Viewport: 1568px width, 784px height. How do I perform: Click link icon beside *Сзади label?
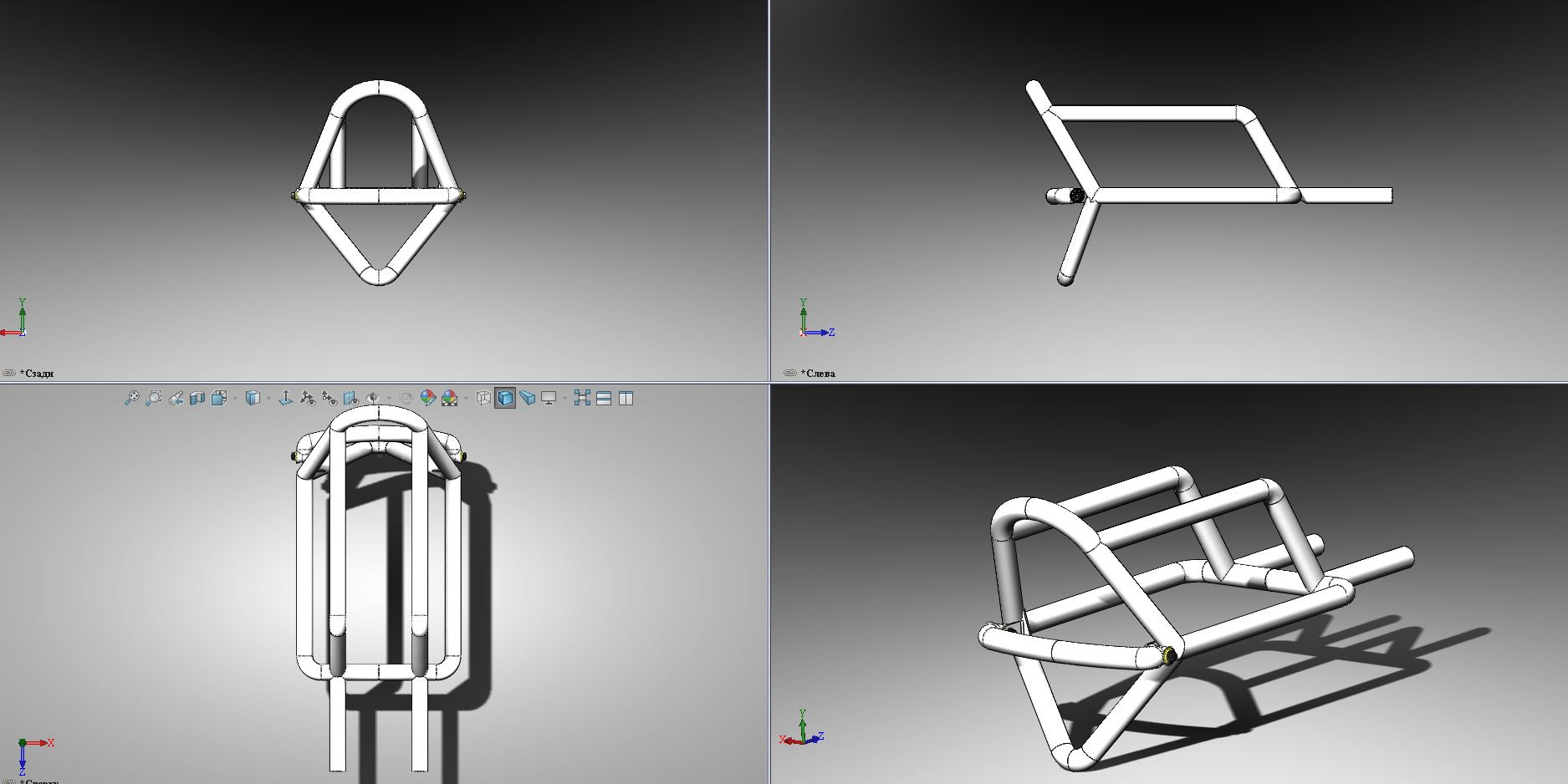pos(9,373)
